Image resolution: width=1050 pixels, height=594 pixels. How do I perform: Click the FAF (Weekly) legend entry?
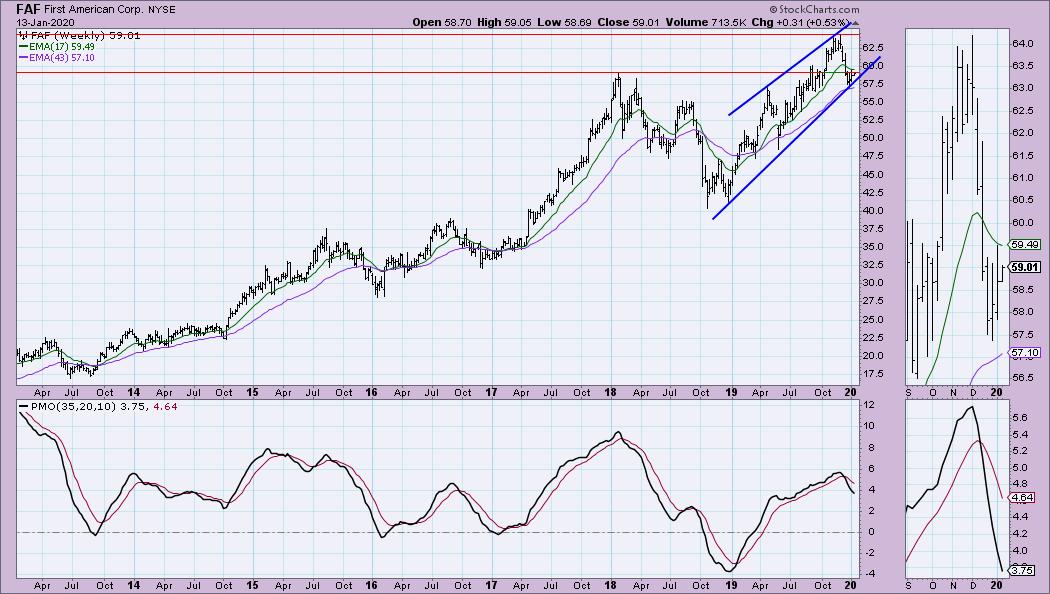80,35
